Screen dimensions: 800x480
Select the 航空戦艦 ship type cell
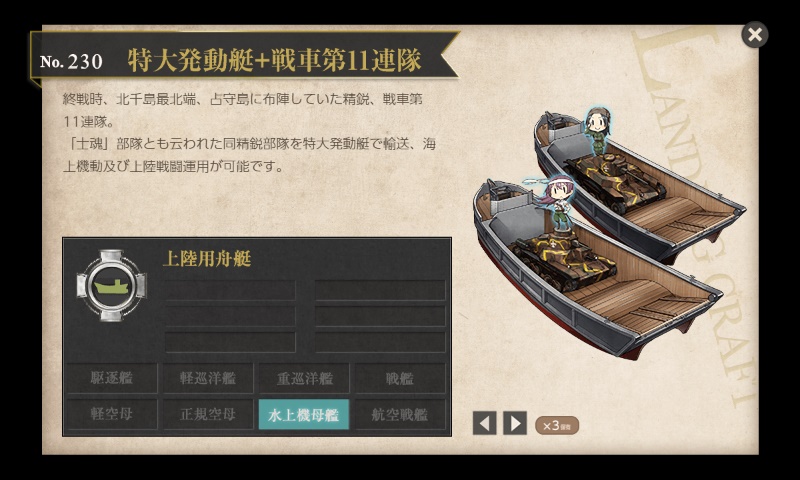coord(400,414)
